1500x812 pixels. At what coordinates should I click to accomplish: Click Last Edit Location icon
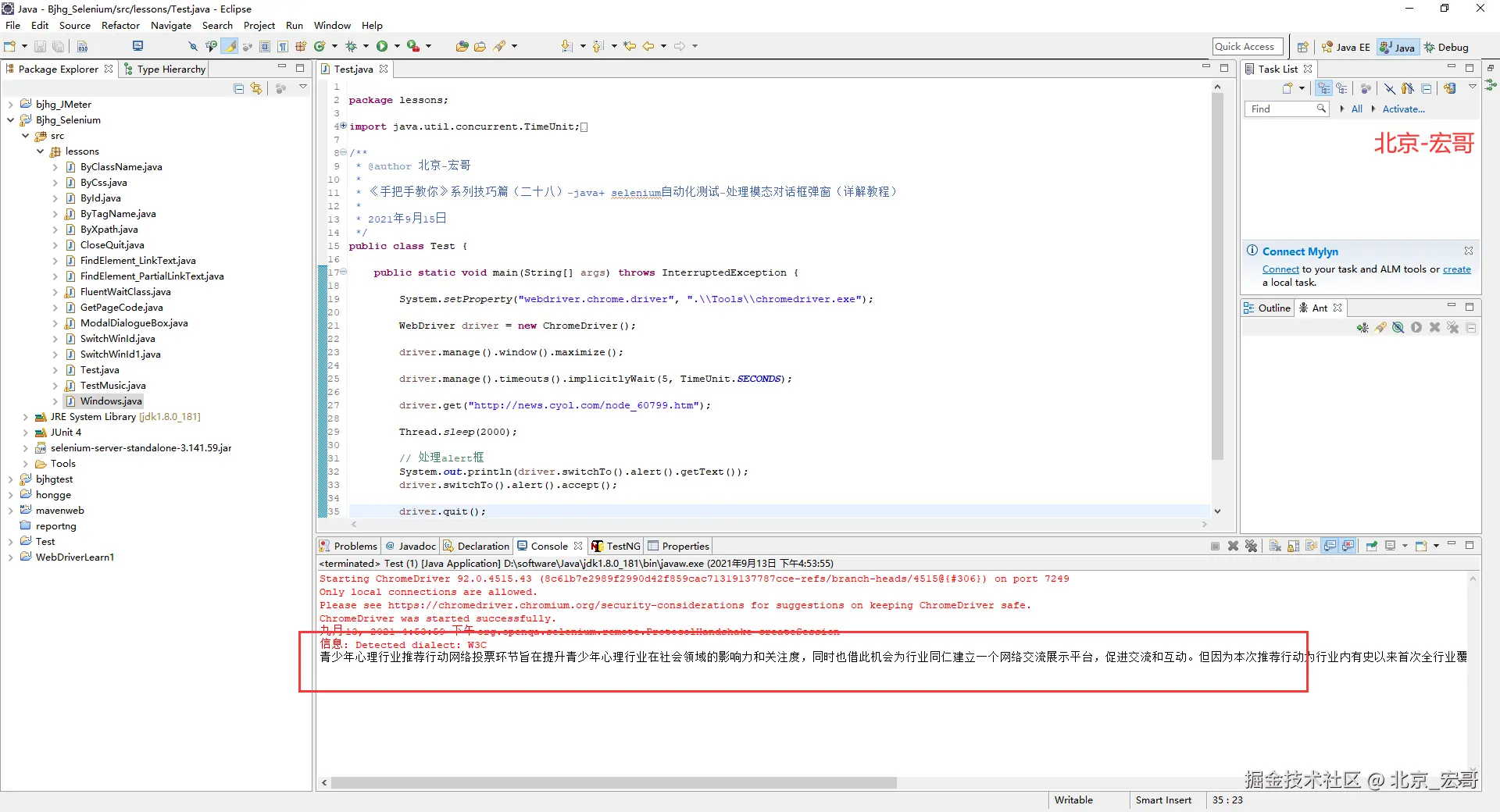(x=630, y=47)
